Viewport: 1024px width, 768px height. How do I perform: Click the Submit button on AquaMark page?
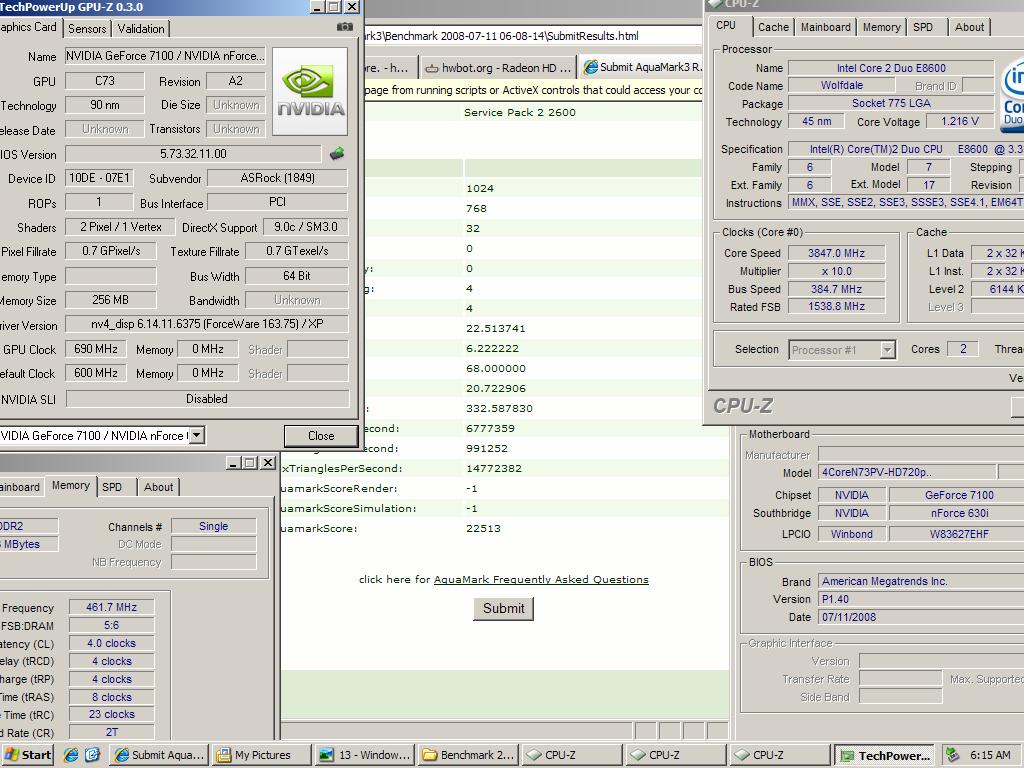[x=504, y=609]
